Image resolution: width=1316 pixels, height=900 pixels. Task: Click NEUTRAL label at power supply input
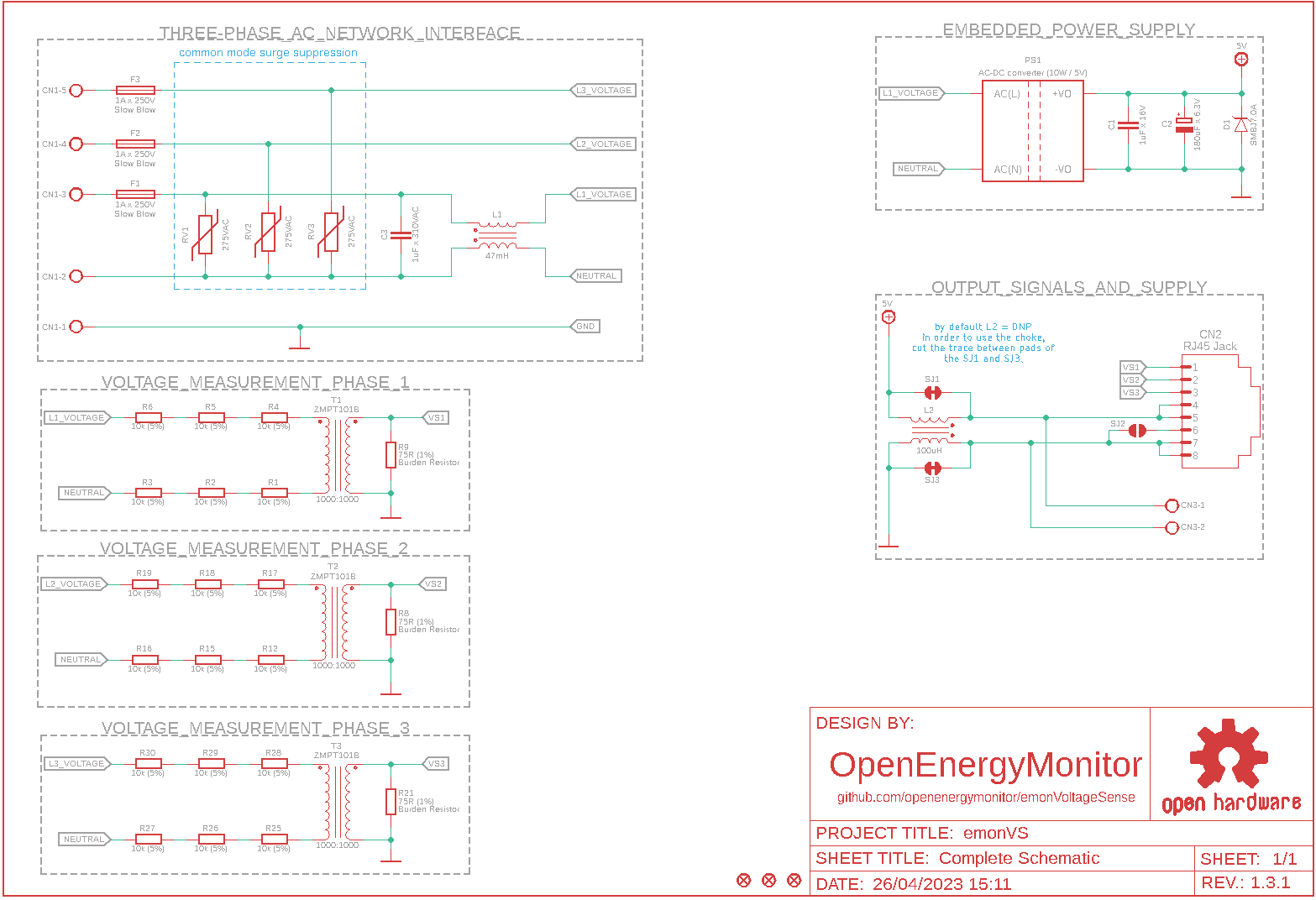coord(919,169)
